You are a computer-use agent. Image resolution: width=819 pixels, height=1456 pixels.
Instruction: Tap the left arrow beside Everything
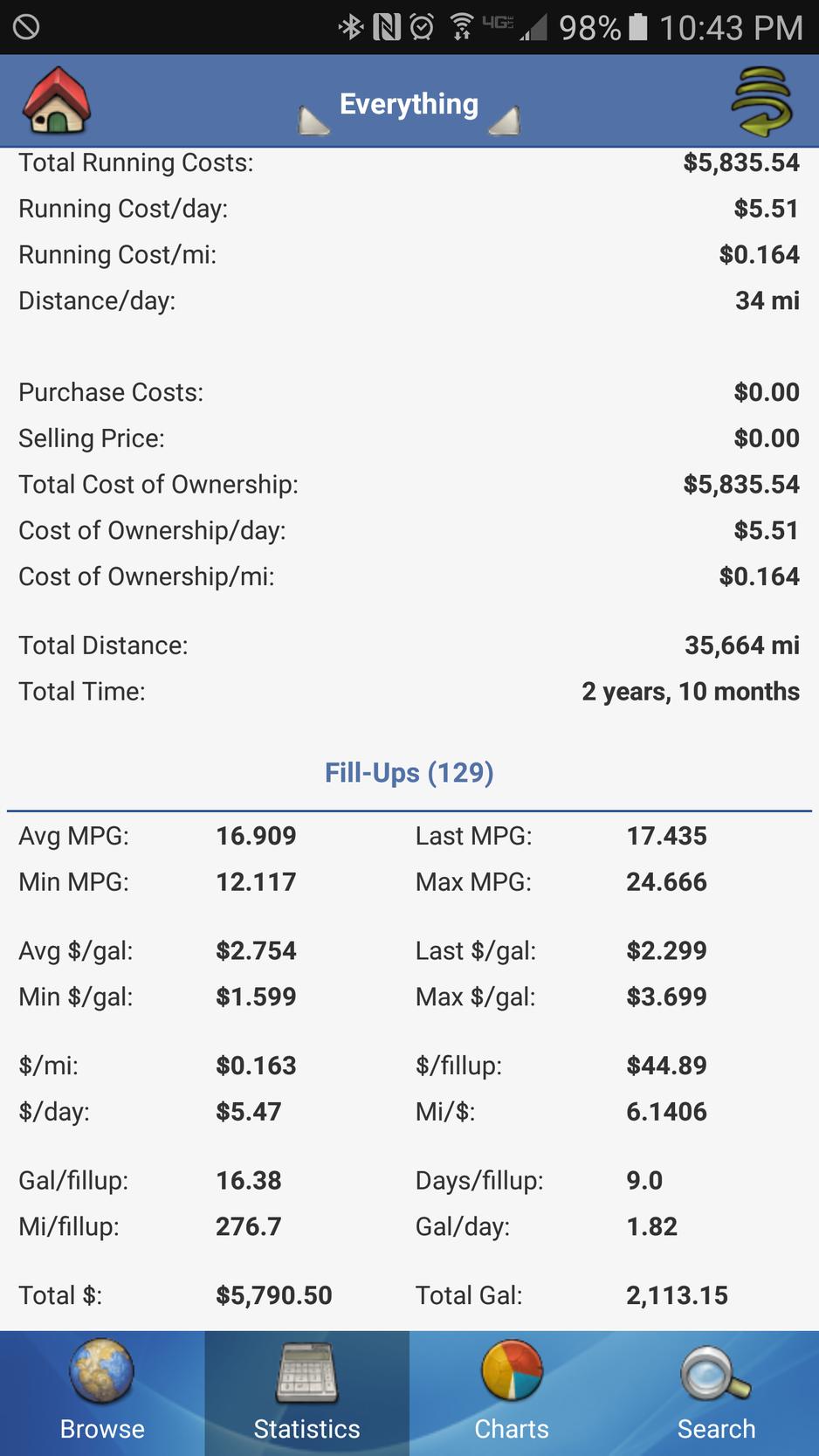click(313, 121)
